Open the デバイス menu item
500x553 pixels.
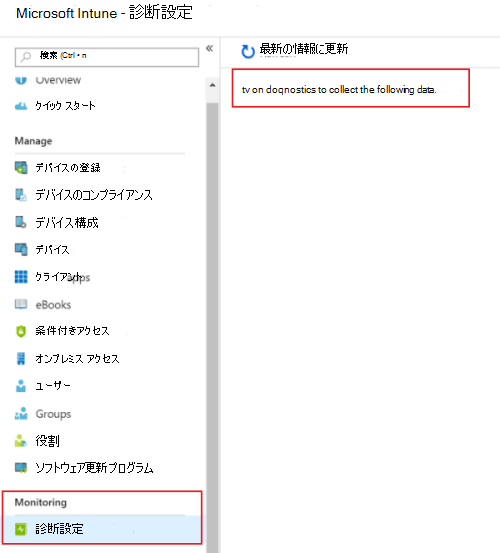coord(52,249)
